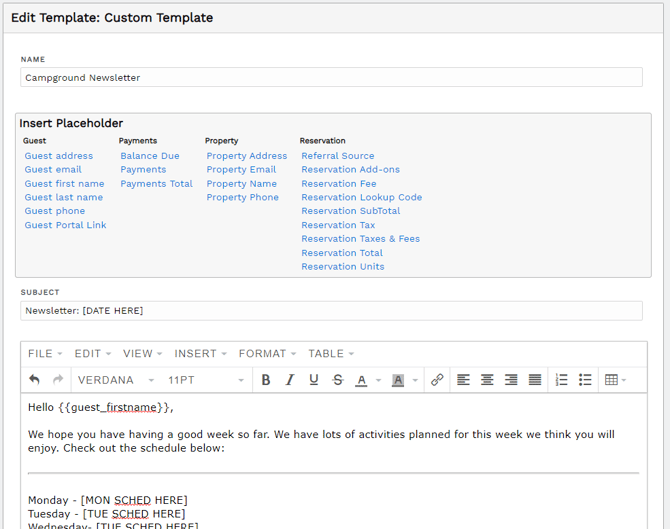Click the paragraph starting 'We hope you'
670x529 pixels.
click(321, 441)
